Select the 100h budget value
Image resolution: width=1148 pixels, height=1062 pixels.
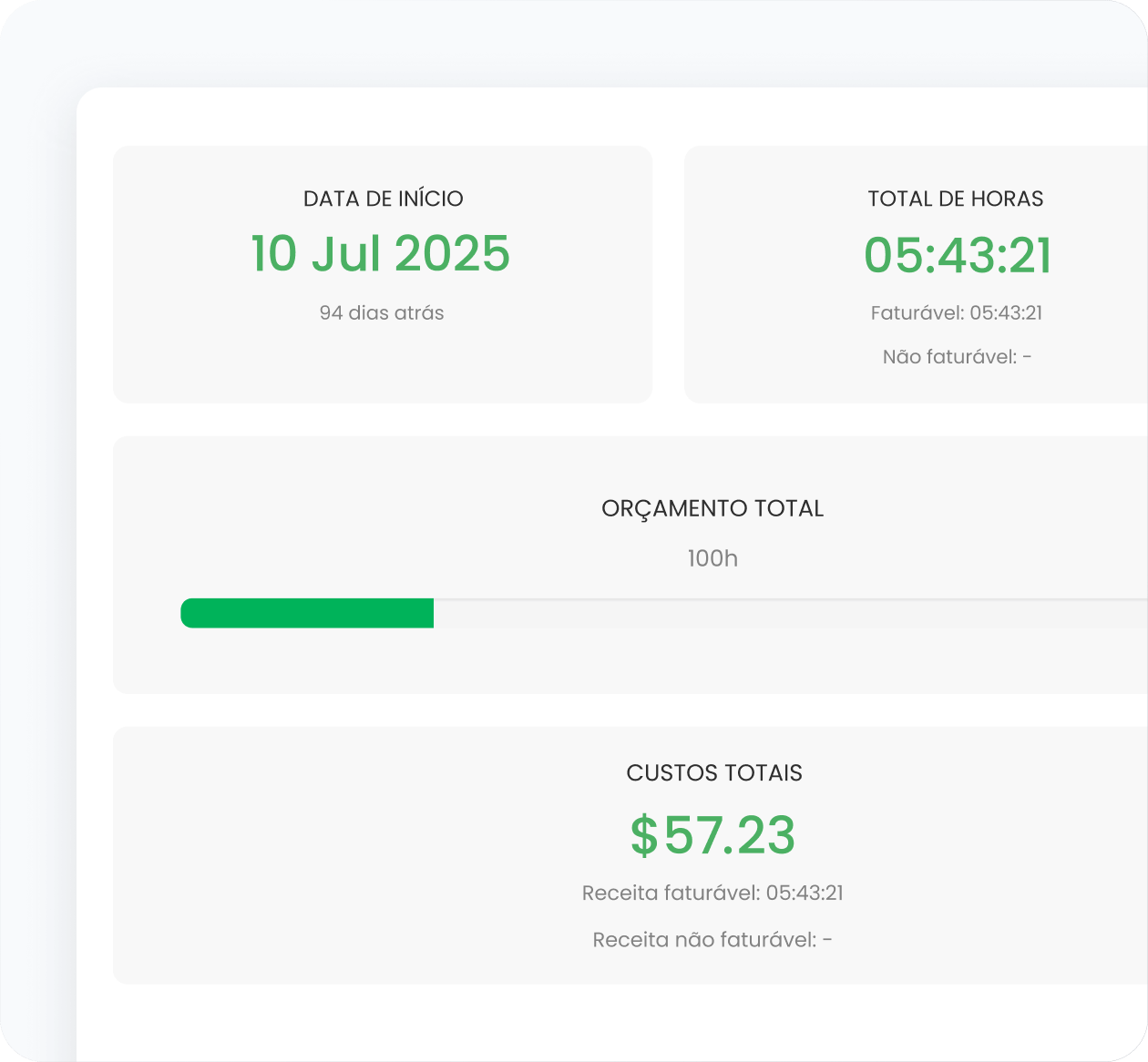point(712,557)
